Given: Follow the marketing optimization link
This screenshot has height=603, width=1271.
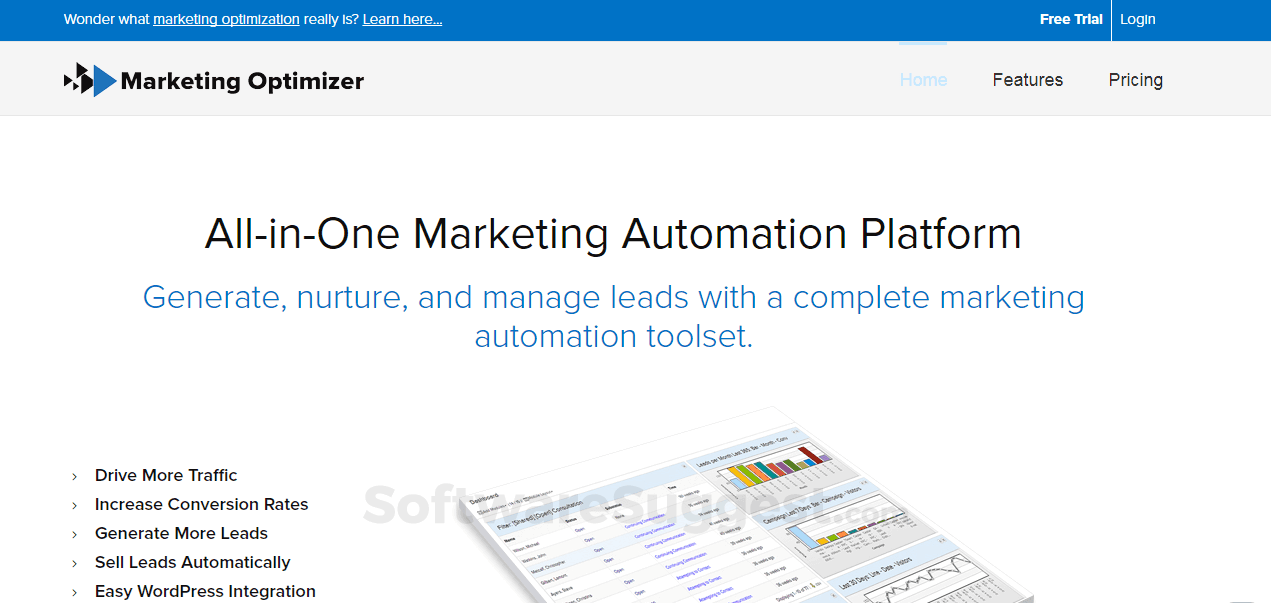Looking at the screenshot, I should tap(226, 19).
